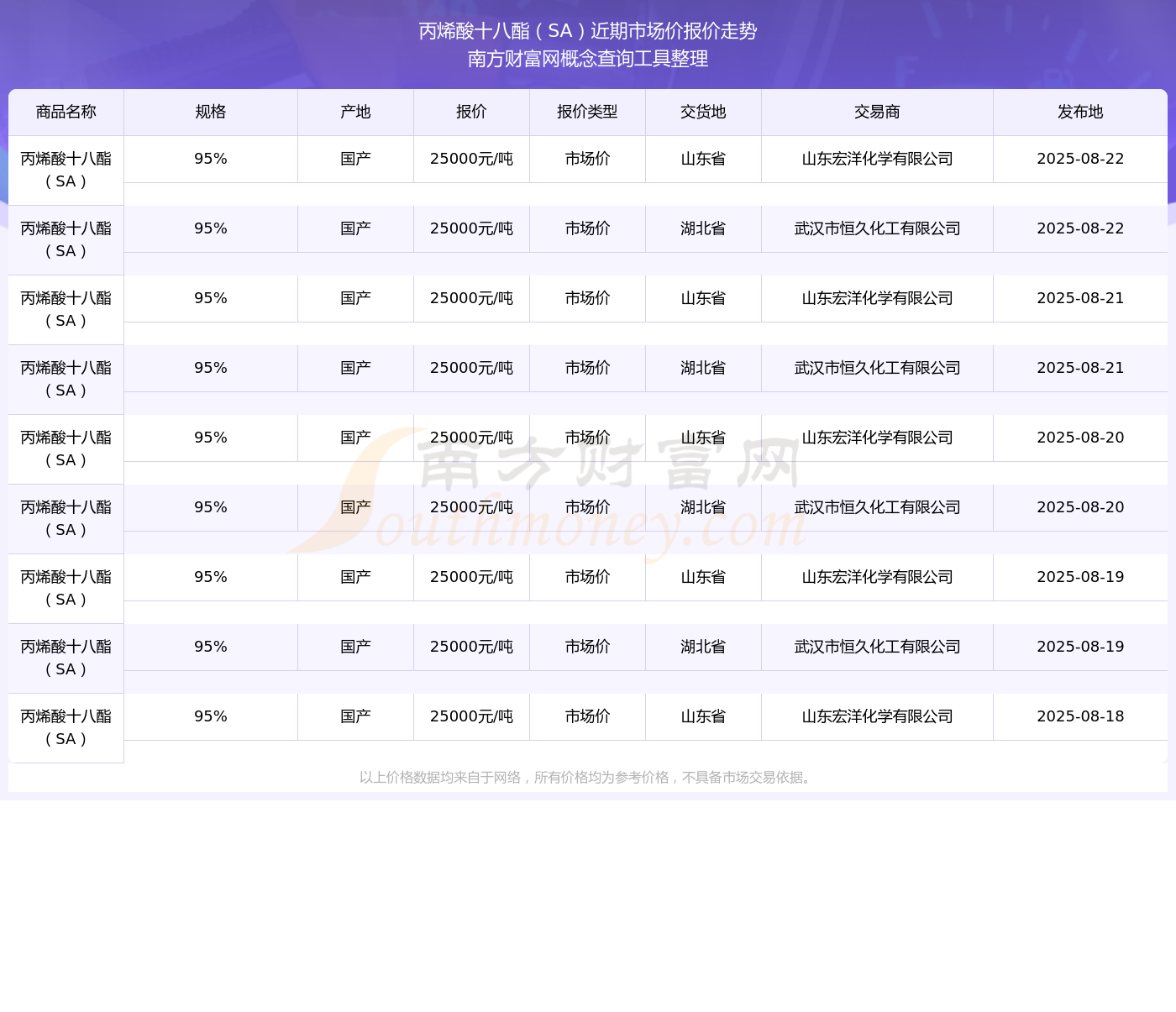
Task: Click 95% in the 湖北省 2025-08-21 row
Action: click(x=211, y=368)
